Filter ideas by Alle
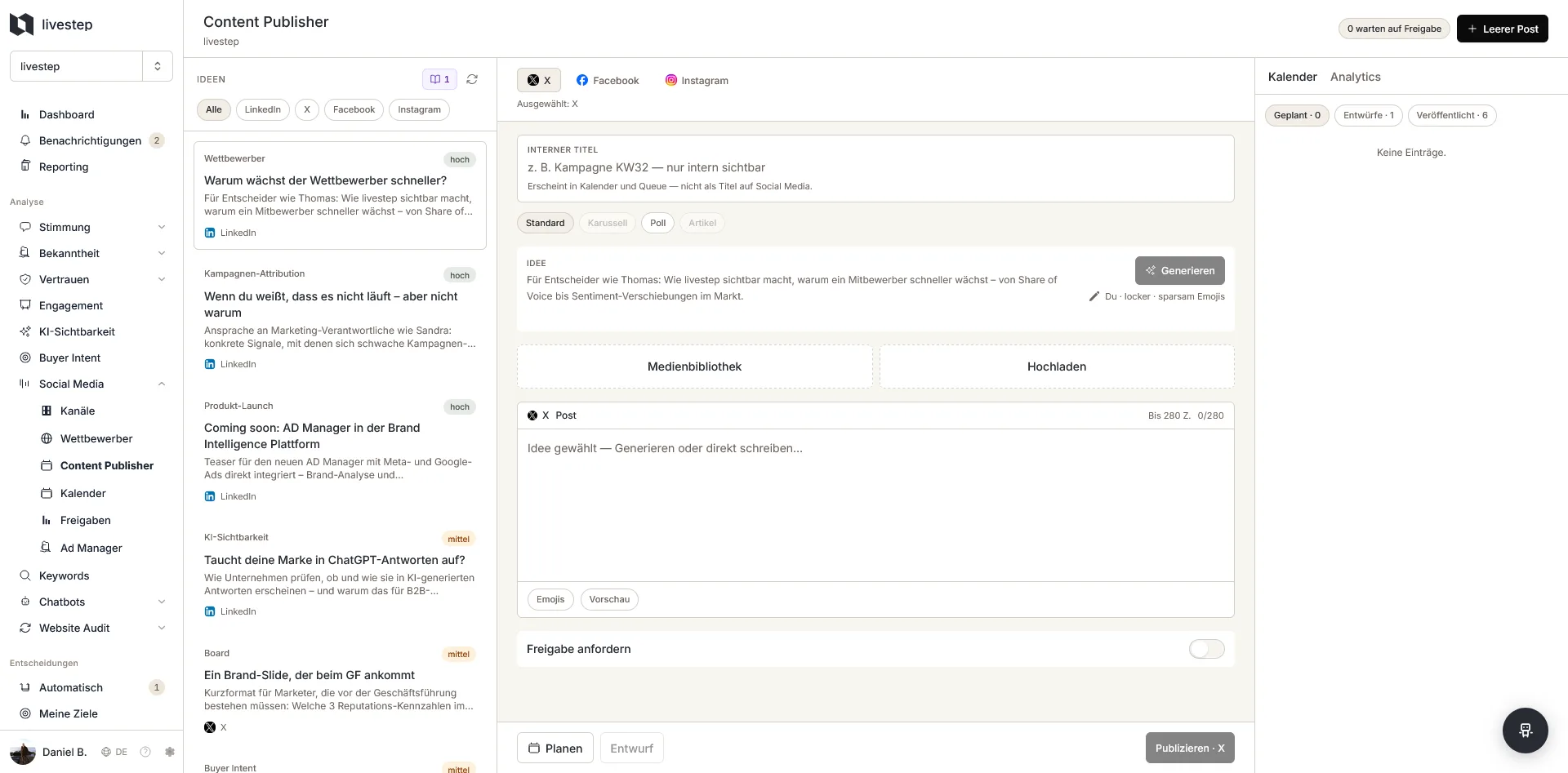 tap(214, 109)
